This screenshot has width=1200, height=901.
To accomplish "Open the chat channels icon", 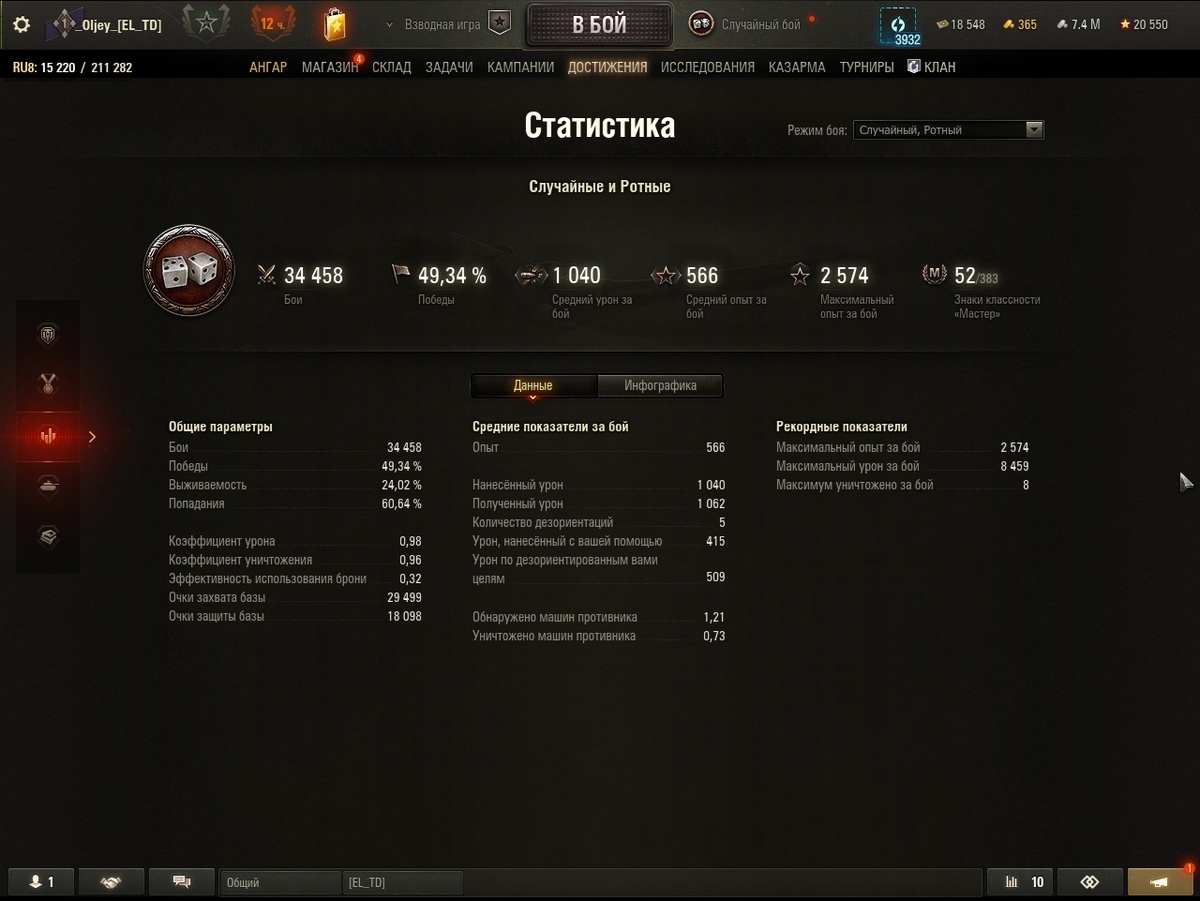I will point(182,881).
